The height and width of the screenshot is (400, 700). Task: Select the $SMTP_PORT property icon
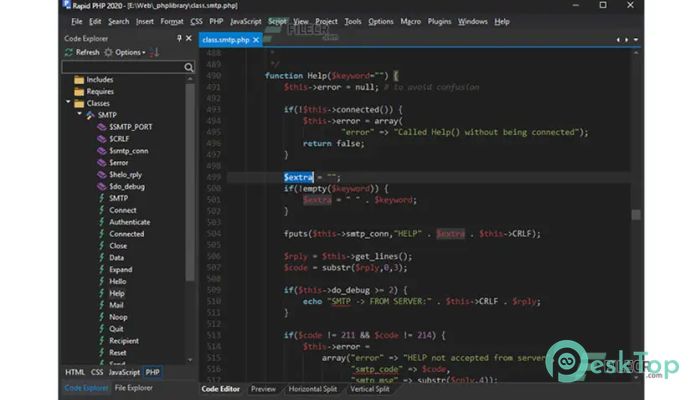pyautogui.click(x=102, y=127)
